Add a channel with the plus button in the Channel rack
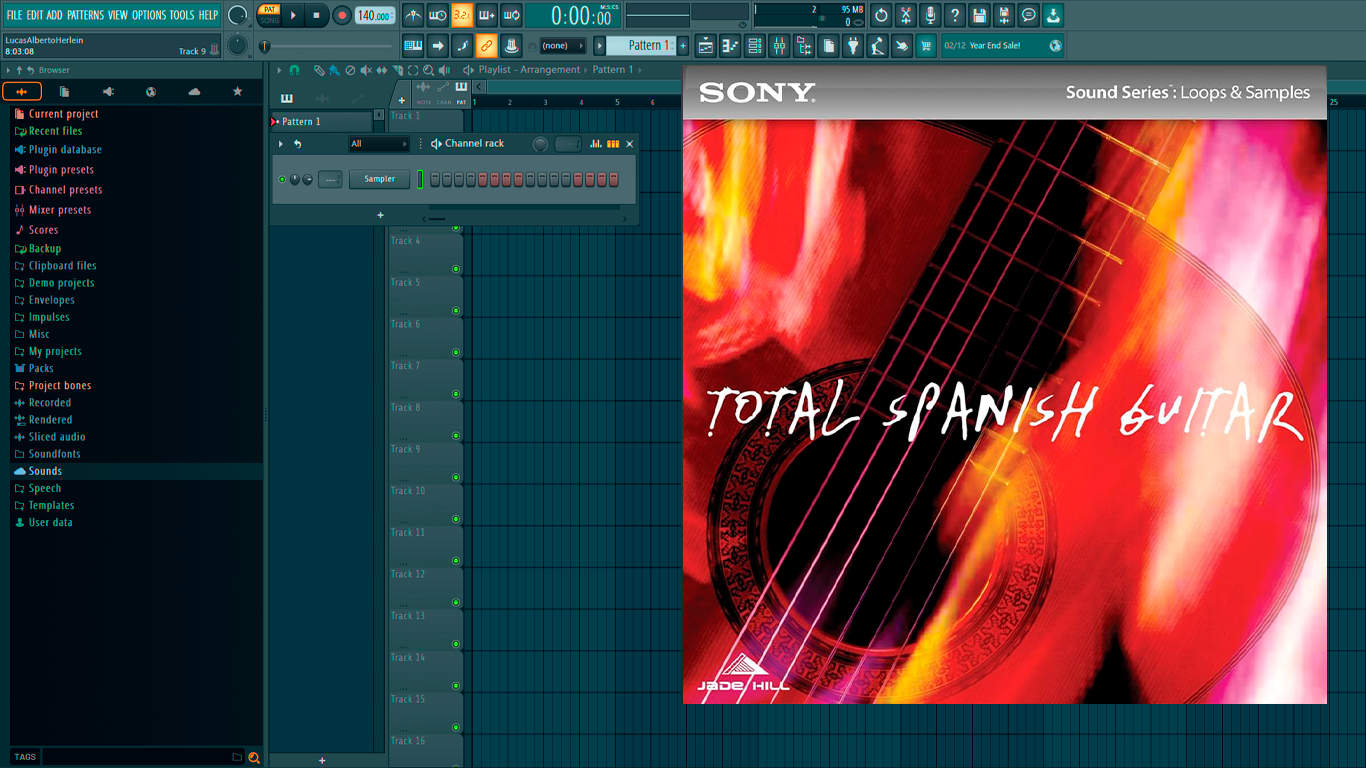Image resolution: width=1366 pixels, height=768 pixels. [380, 215]
